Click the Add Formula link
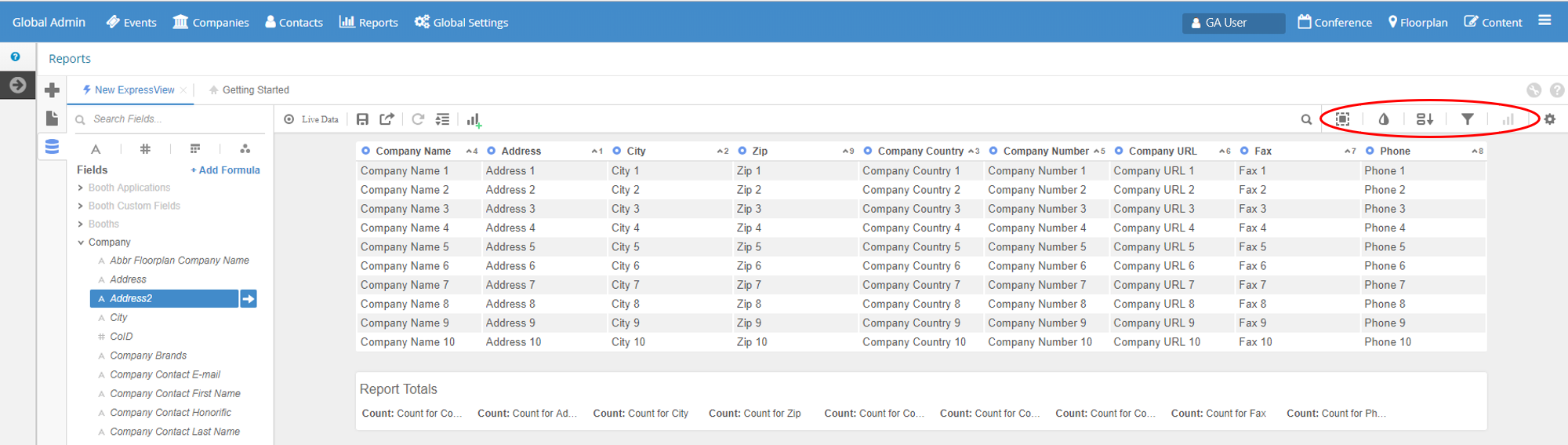 (225, 170)
